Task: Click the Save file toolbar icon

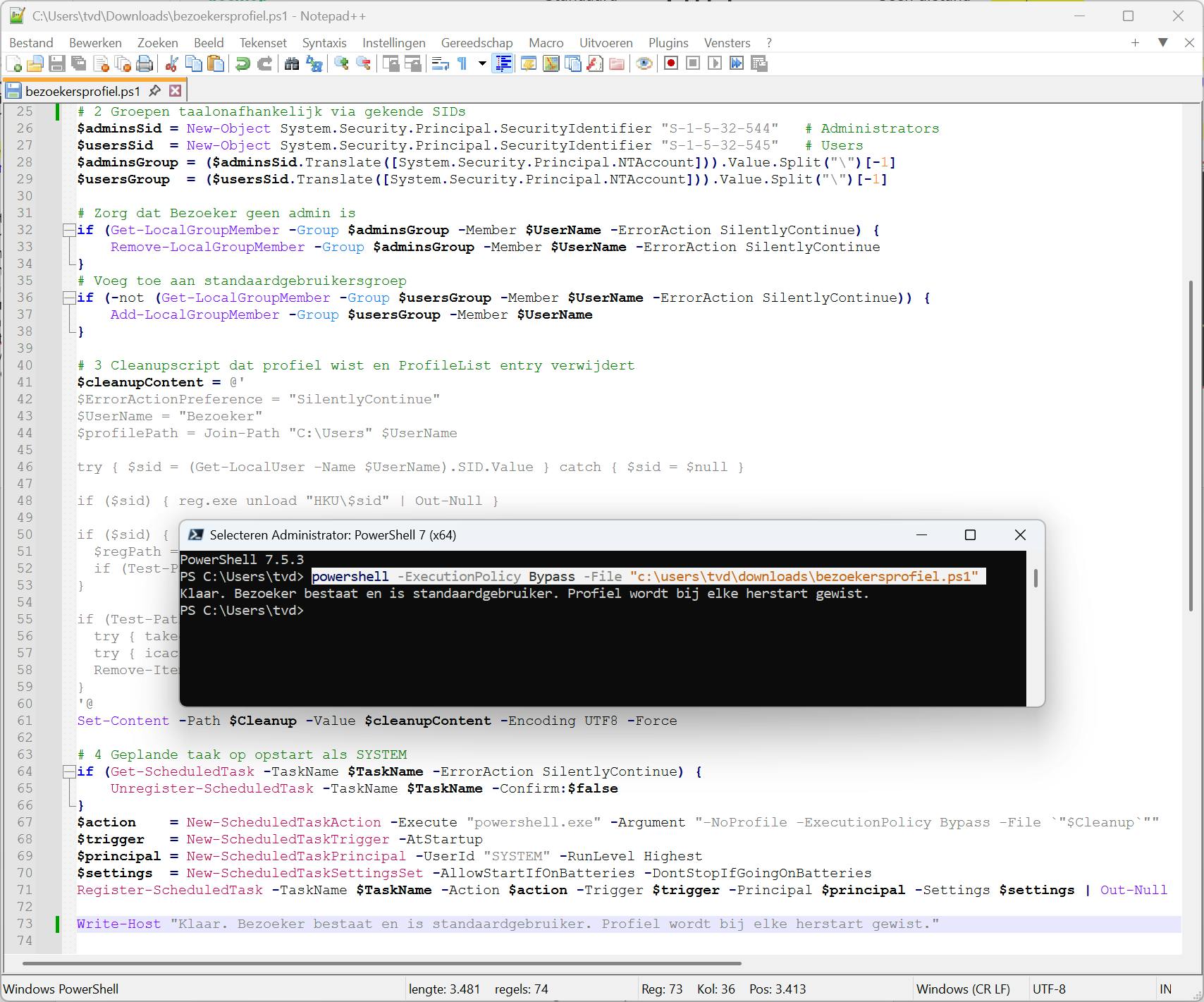Action: coord(57,64)
